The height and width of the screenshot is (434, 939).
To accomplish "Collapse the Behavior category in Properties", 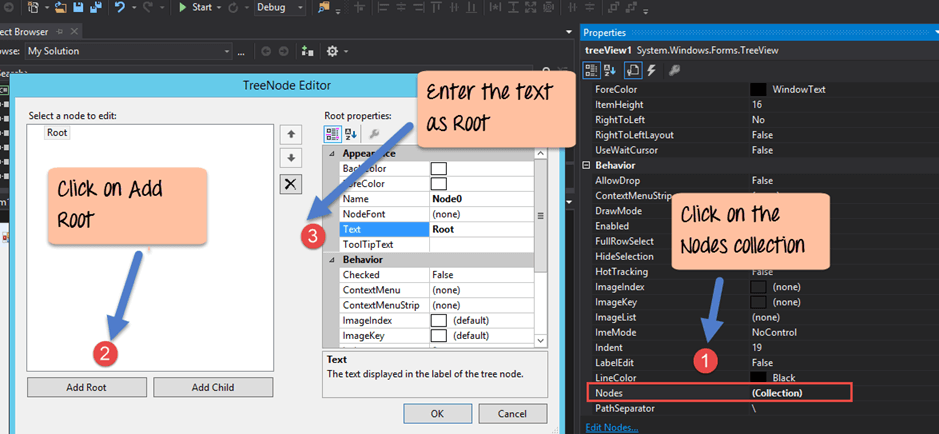I will click(x=586, y=165).
